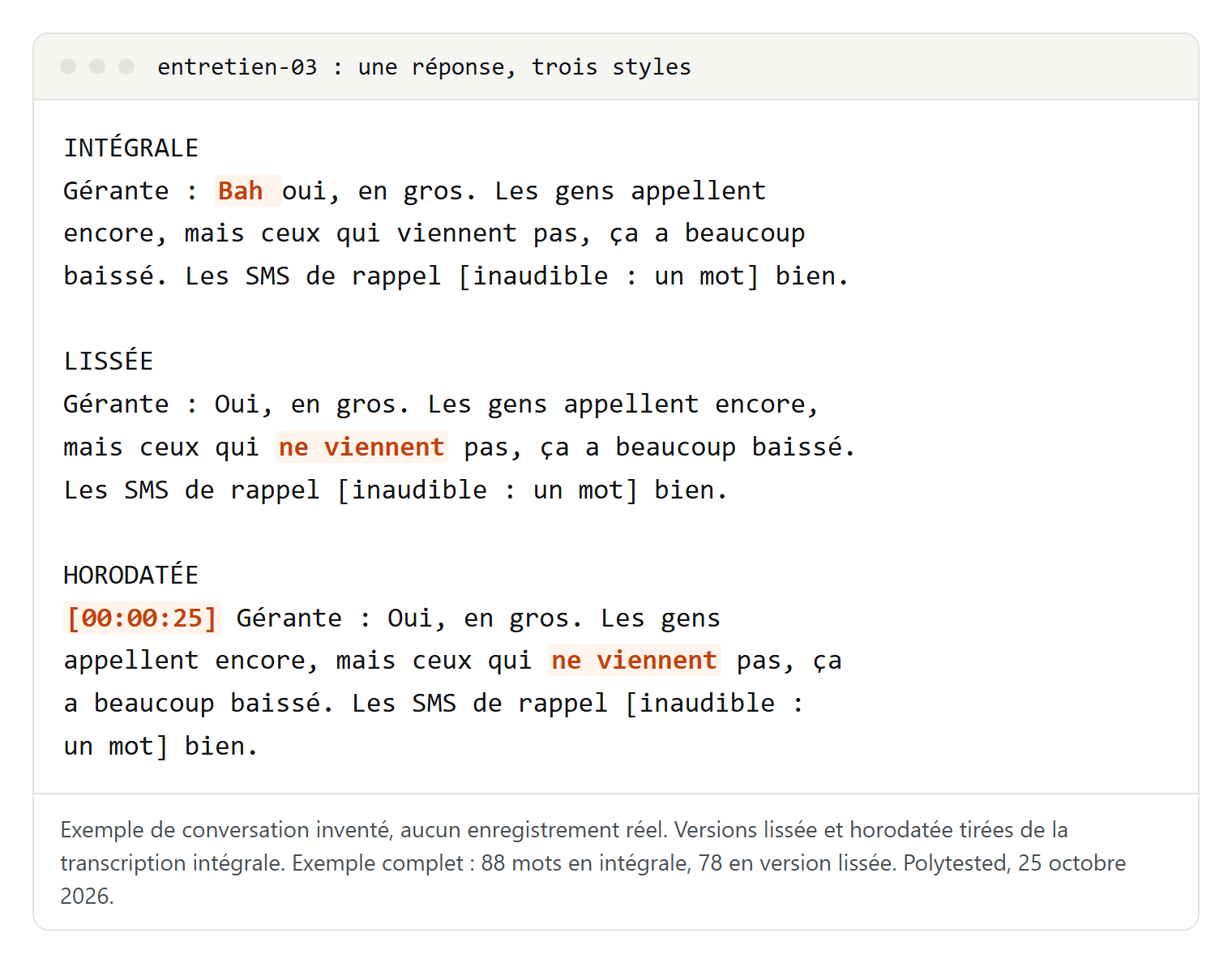Click "Exemple de conversation inventé" in the caption
This screenshot has width=1232, height=963.
226,829
